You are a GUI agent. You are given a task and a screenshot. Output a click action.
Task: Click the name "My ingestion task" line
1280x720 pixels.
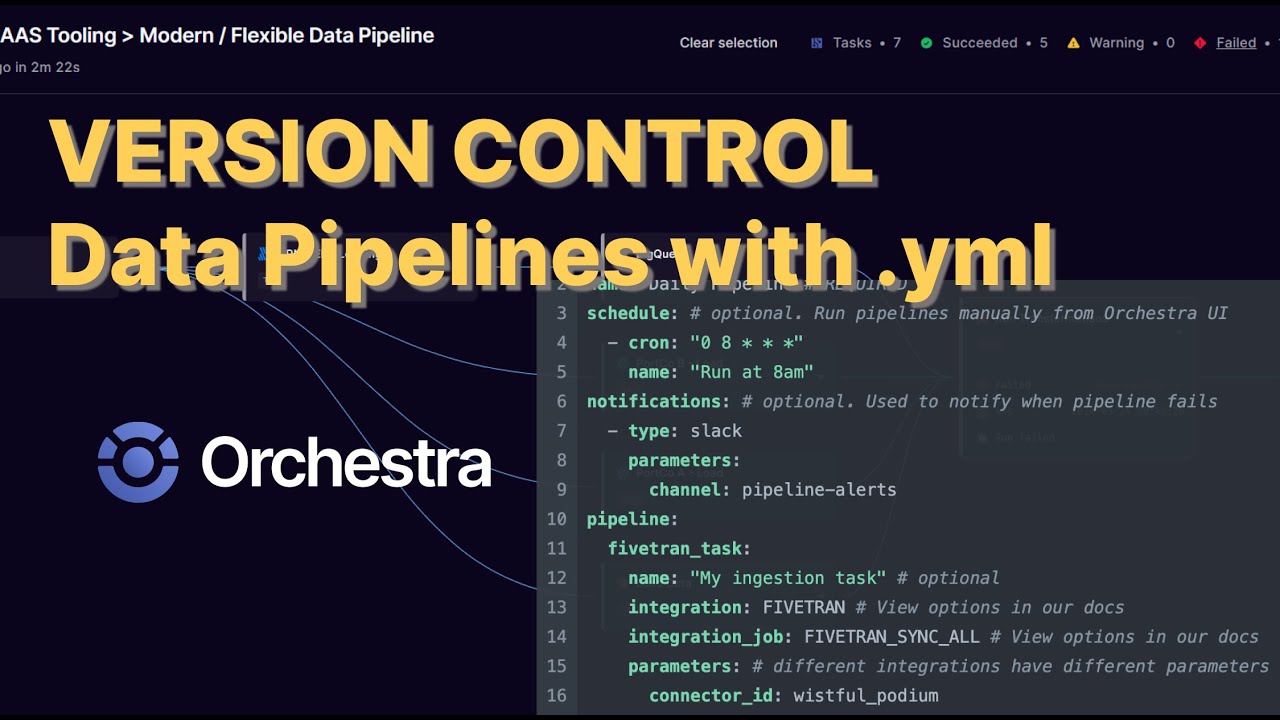click(x=813, y=578)
